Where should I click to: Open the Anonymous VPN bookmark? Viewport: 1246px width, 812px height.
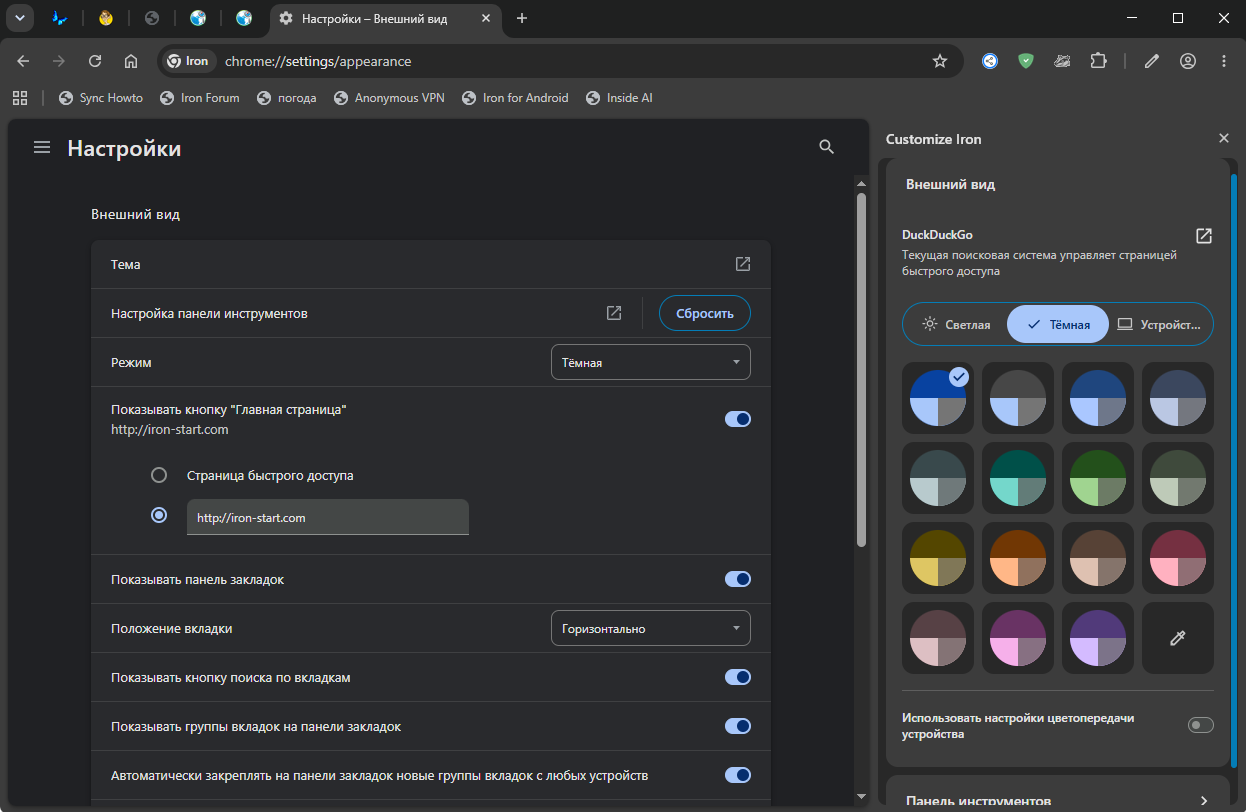389,98
